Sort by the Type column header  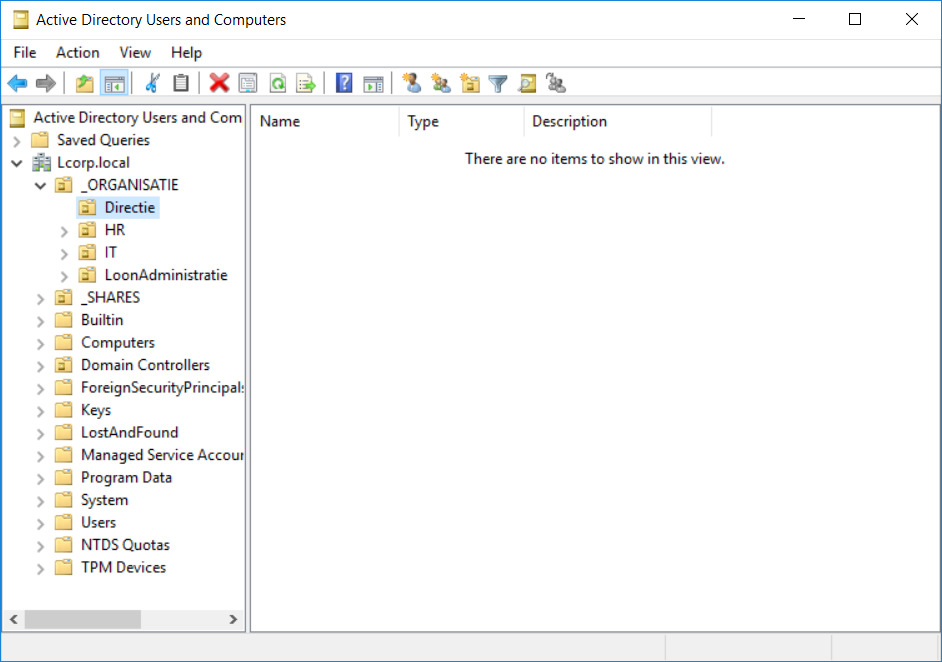pos(461,121)
